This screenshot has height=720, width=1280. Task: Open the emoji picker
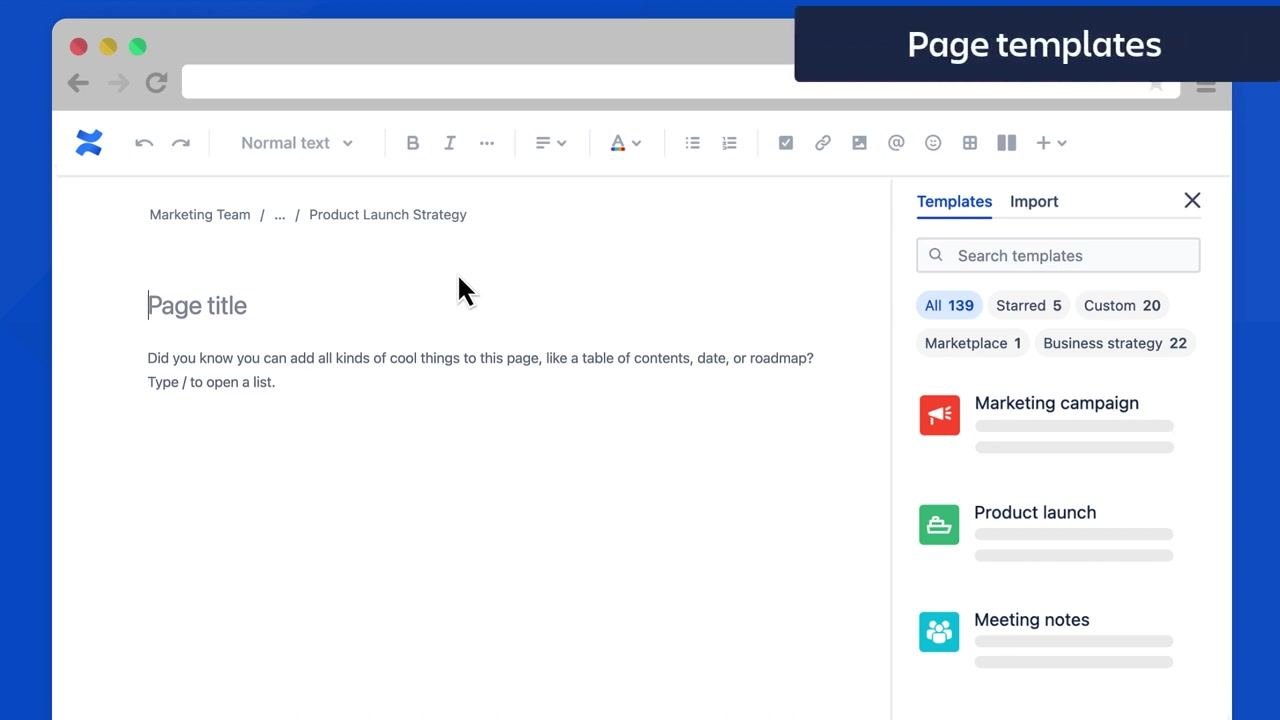point(933,143)
